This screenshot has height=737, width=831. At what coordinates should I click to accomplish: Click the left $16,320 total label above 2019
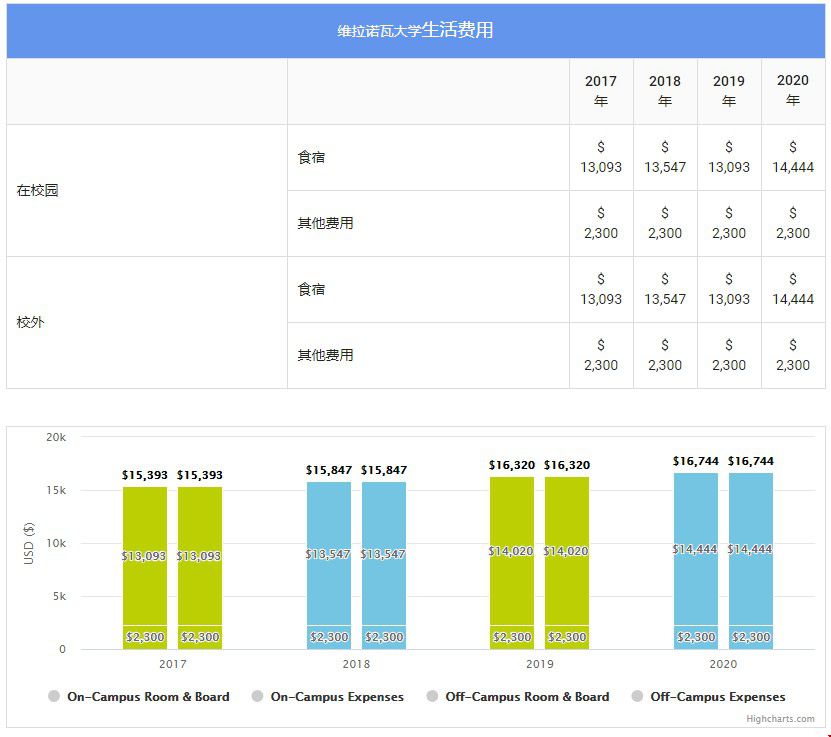click(512, 465)
